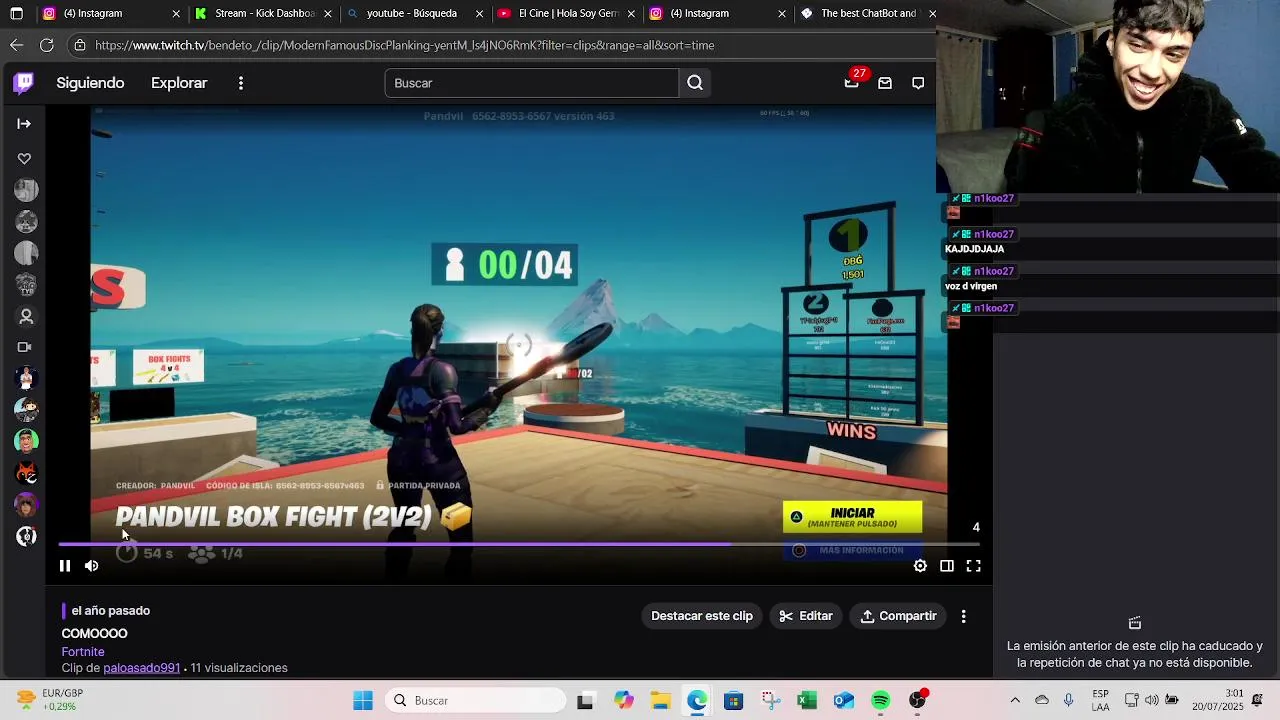This screenshot has width=1280, height=720.
Task: Open Twitch whispers envelope icon
Action: 885,83
